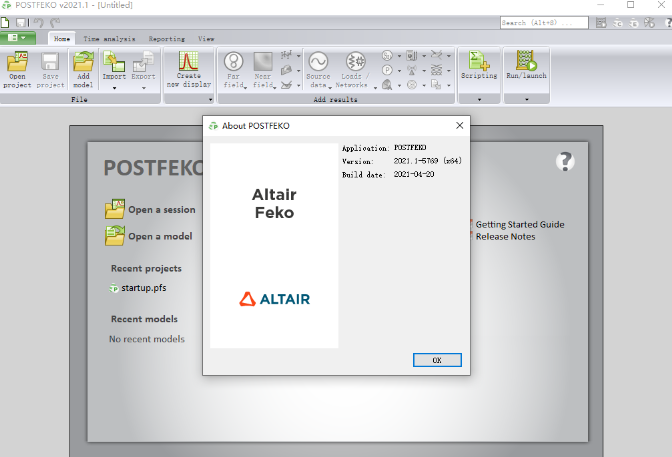Open the View ribbon tab
Viewport: 672px width, 457px height.
(x=206, y=38)
